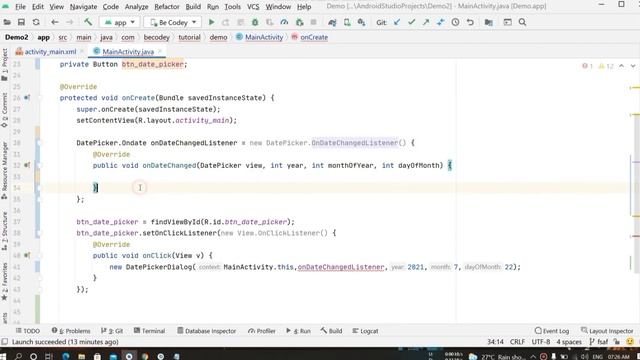
Task: Open the Refactor menu
Action: click(167, 7)
